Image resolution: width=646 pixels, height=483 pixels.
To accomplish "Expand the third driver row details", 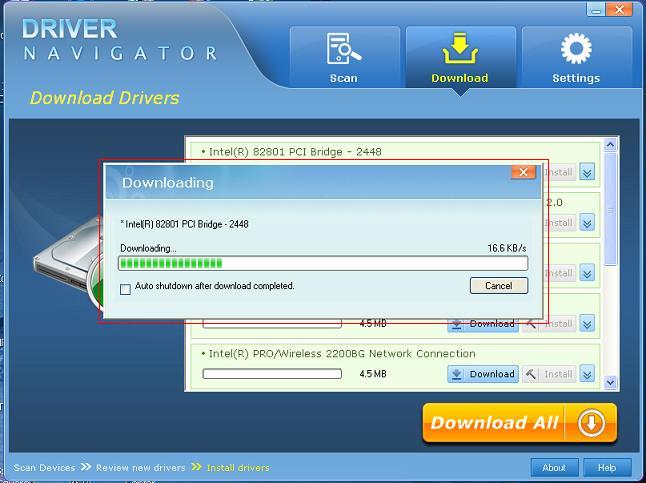I will [587, 273].
